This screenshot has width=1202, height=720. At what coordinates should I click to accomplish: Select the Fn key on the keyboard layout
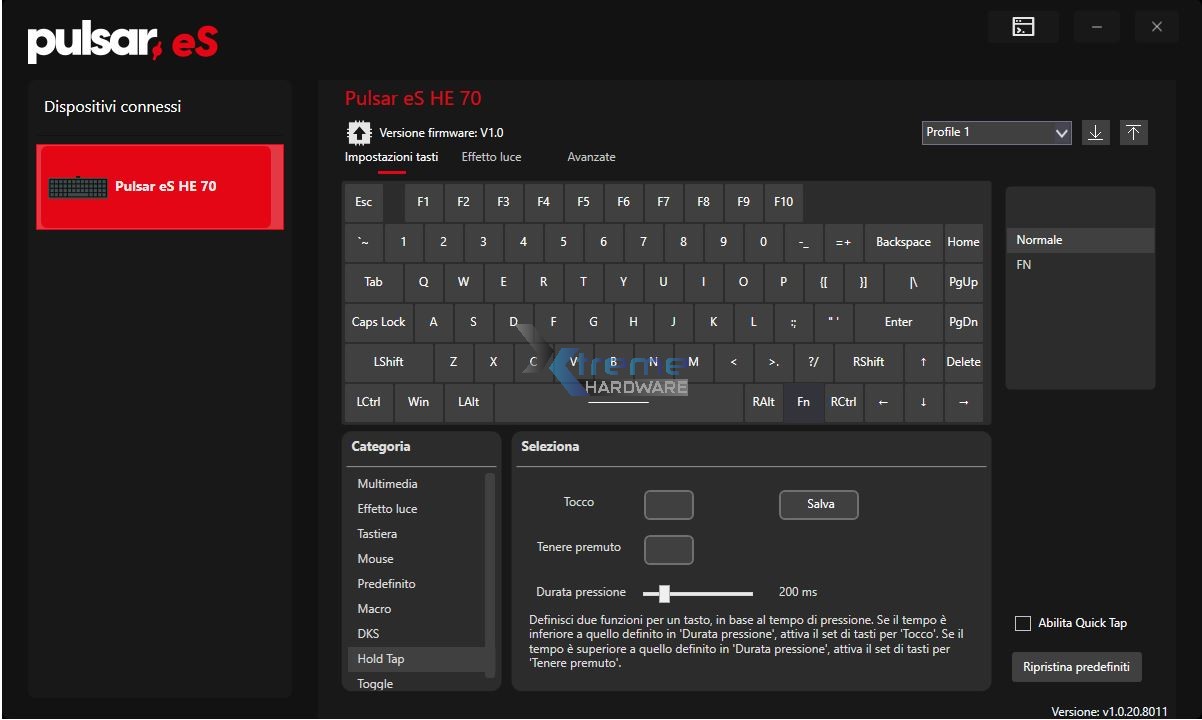pyautogui.click(x=803, y=402)
